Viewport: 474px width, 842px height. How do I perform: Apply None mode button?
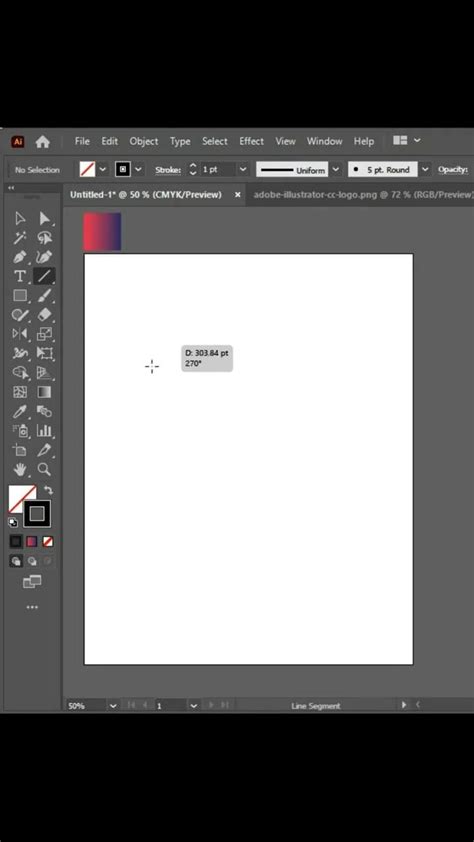48,541
